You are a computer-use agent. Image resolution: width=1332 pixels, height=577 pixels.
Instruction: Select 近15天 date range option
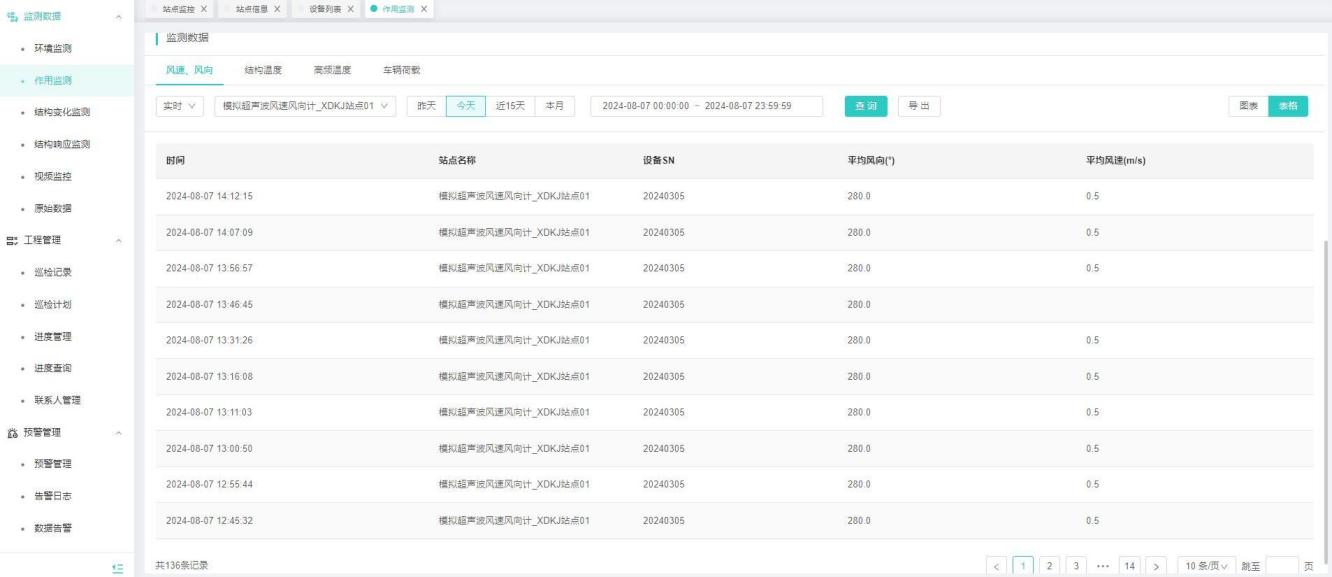510,106
